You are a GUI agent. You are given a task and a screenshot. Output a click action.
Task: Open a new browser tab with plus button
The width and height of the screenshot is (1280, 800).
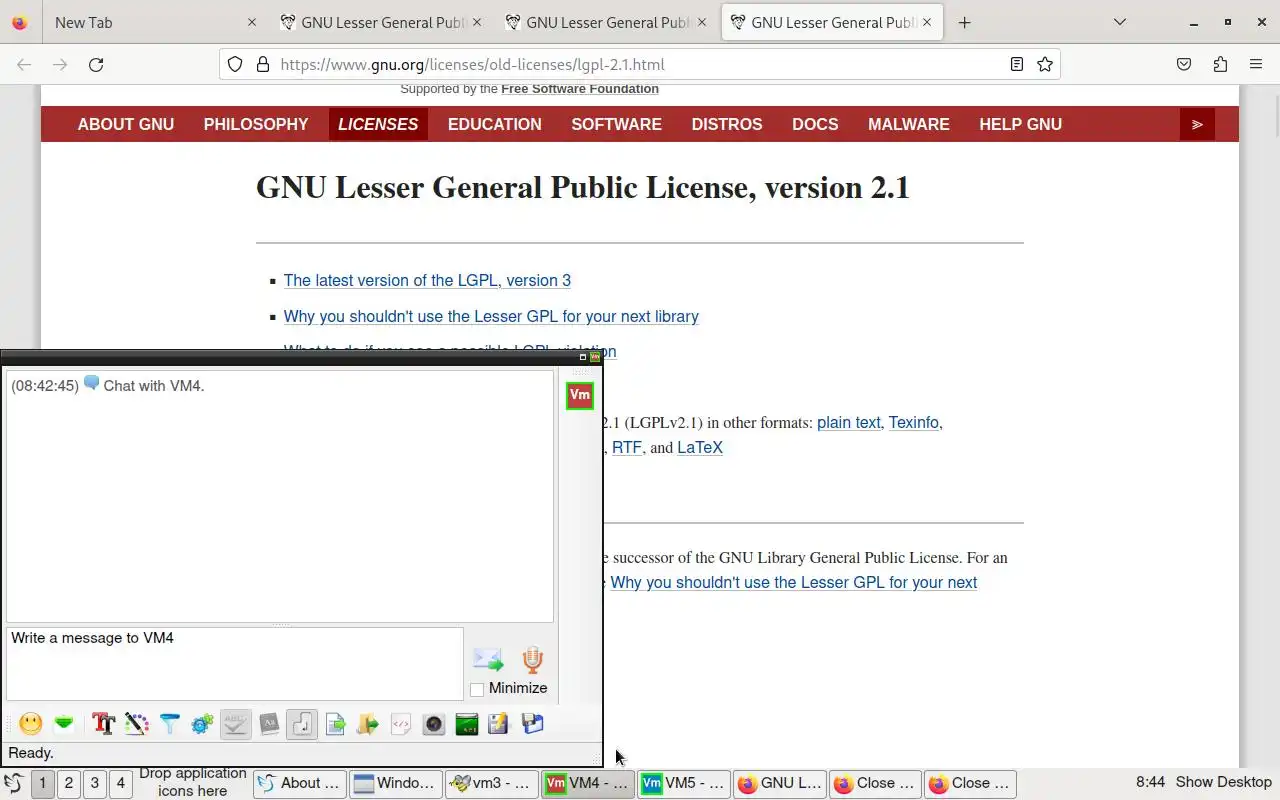(964, 22)
